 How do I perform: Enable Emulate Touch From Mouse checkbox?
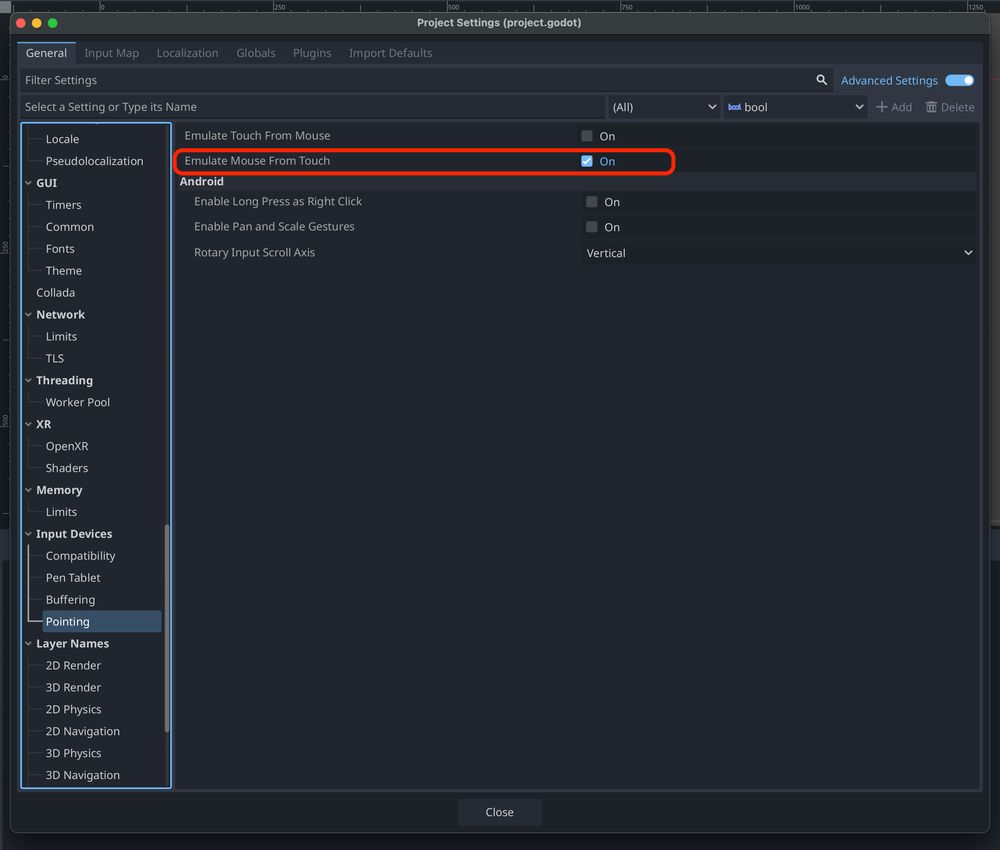point(587,136)
